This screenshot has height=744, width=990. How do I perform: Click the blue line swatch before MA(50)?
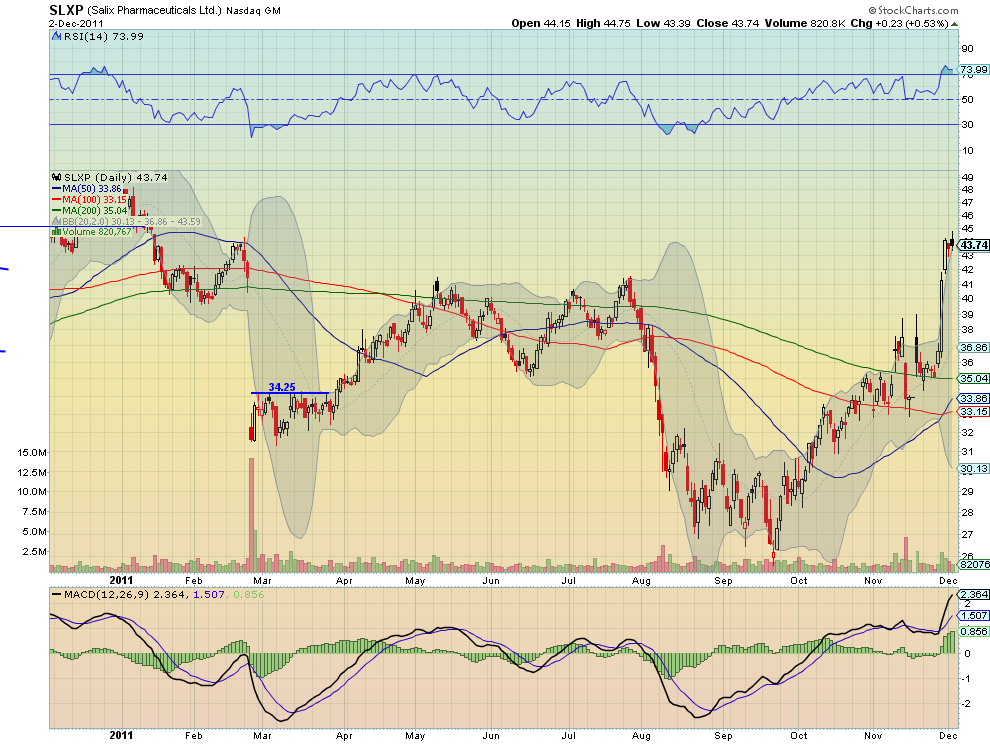tap(56, 189)
